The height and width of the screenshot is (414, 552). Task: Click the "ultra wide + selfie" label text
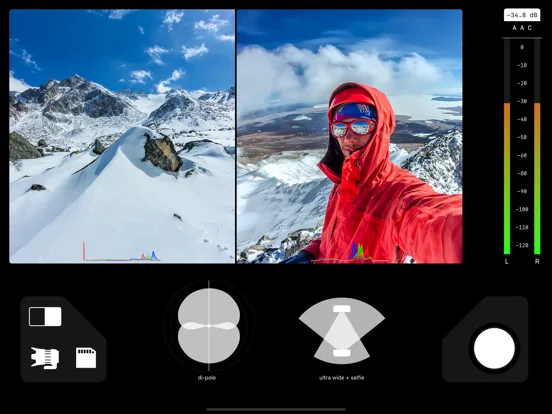tap(341, 378)
